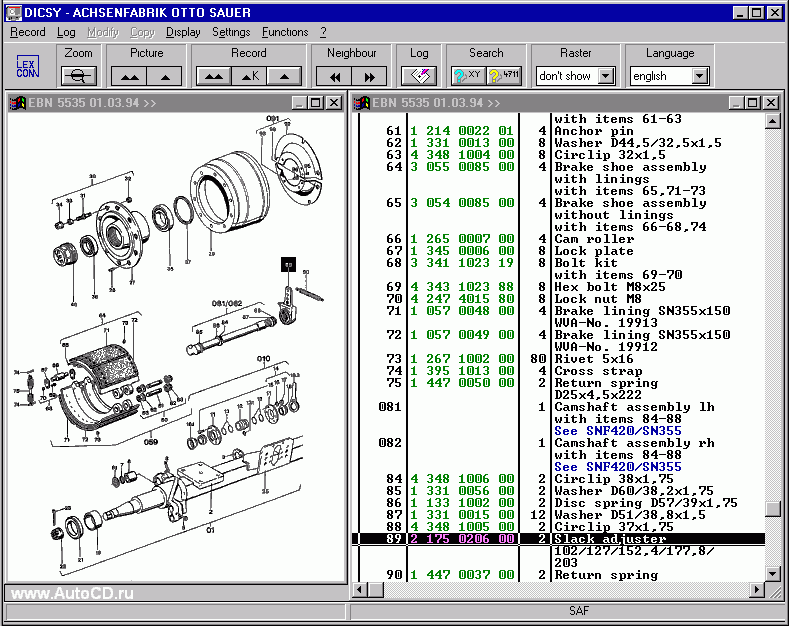The width and height of the screenshot is (789, 626).
Task: Click the Zoom magnifier button
Action: pyautogui.click(x=78, y=76)
